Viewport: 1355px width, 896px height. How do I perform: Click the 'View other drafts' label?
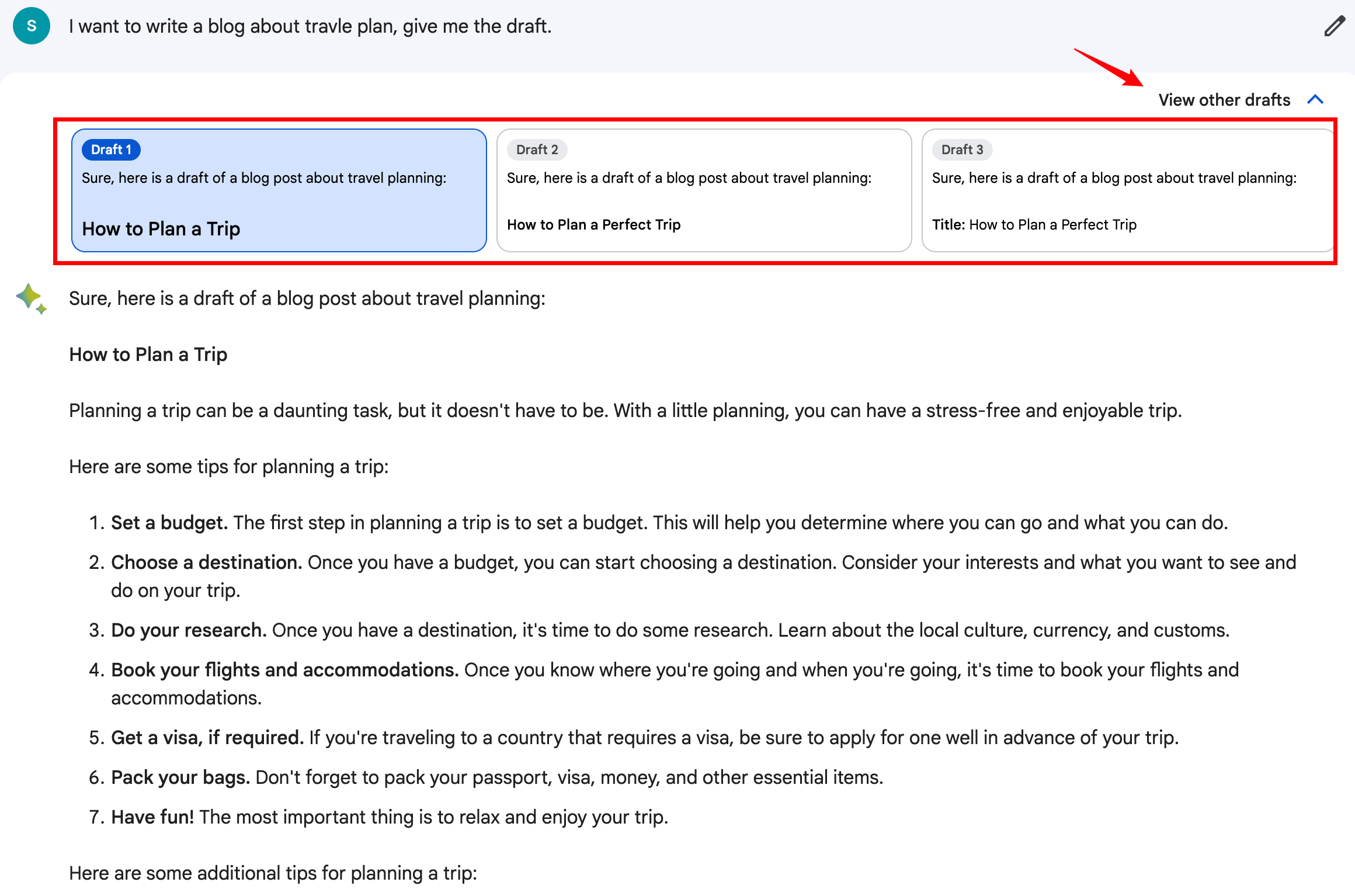tap(1224, 100)
